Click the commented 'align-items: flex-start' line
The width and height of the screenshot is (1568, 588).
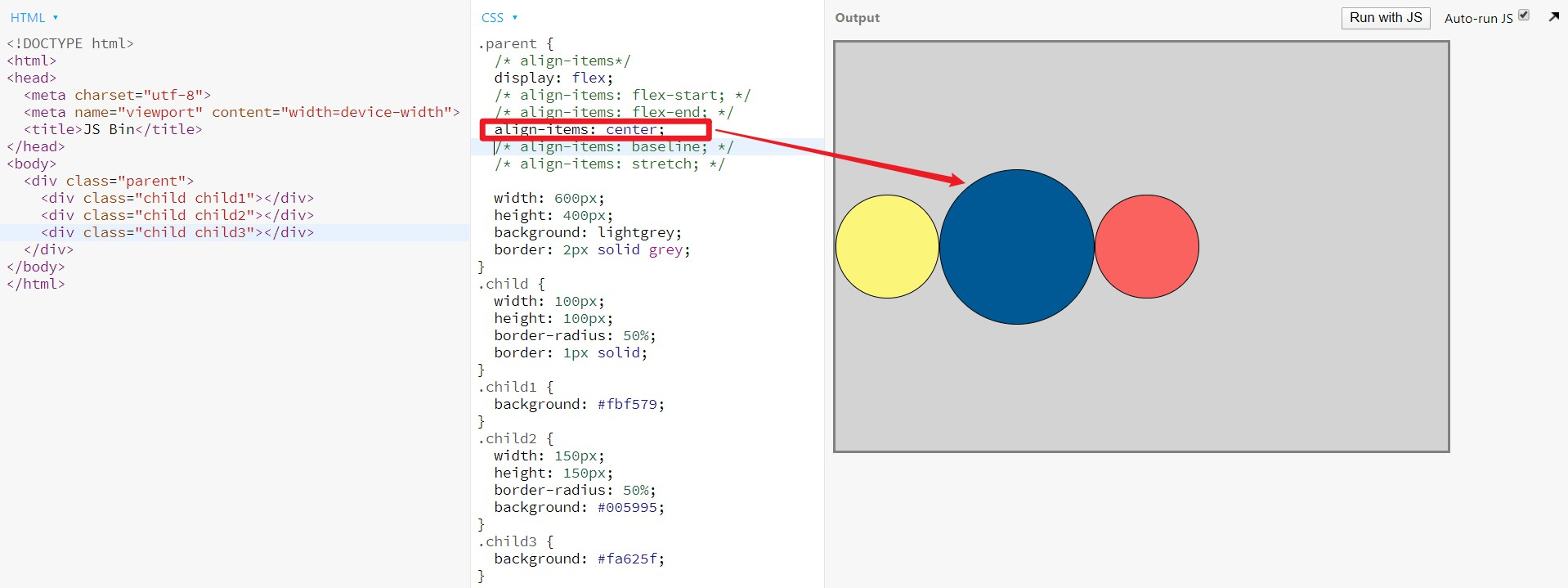coord(622,95)
